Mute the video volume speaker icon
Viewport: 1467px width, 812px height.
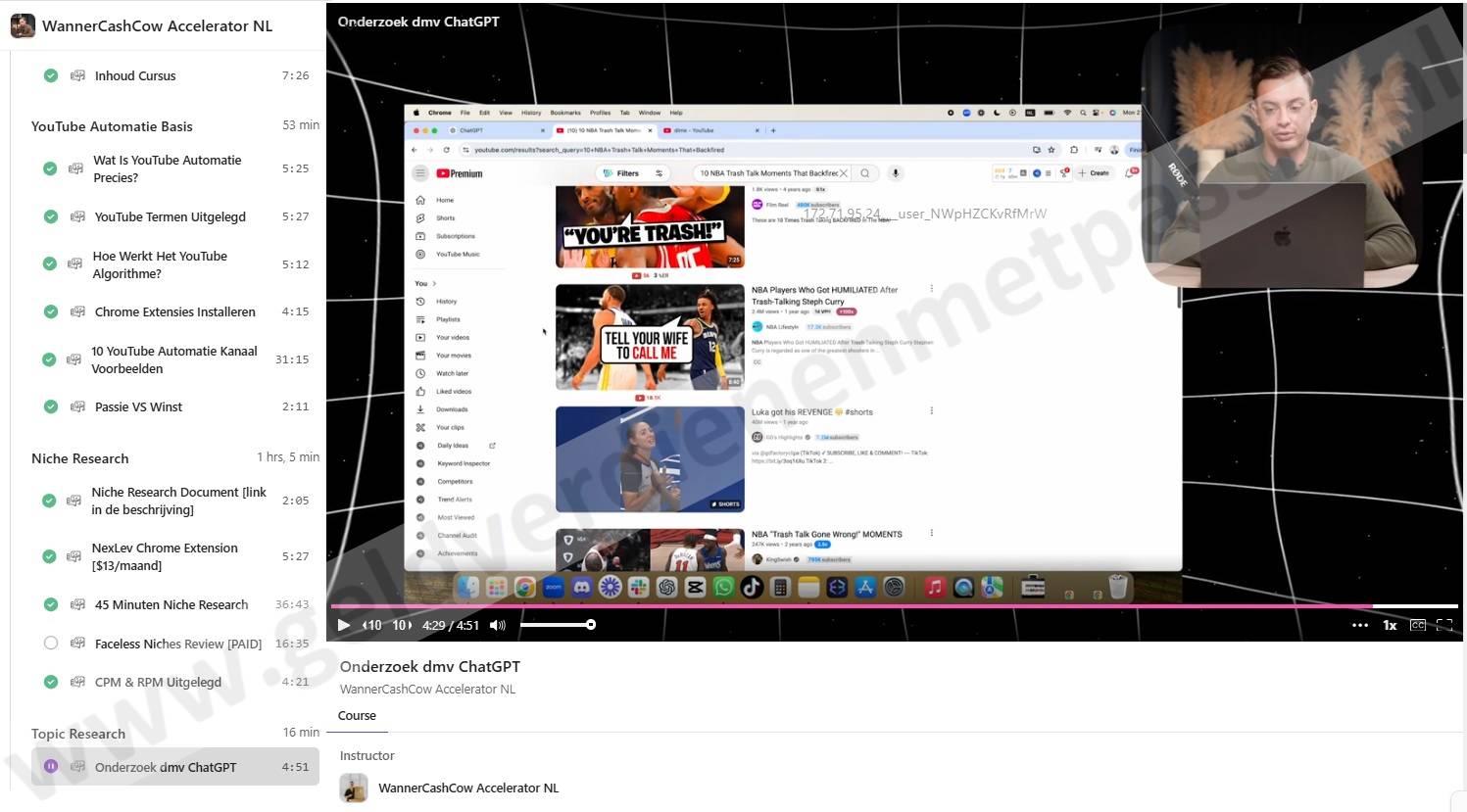click(498, 625)
